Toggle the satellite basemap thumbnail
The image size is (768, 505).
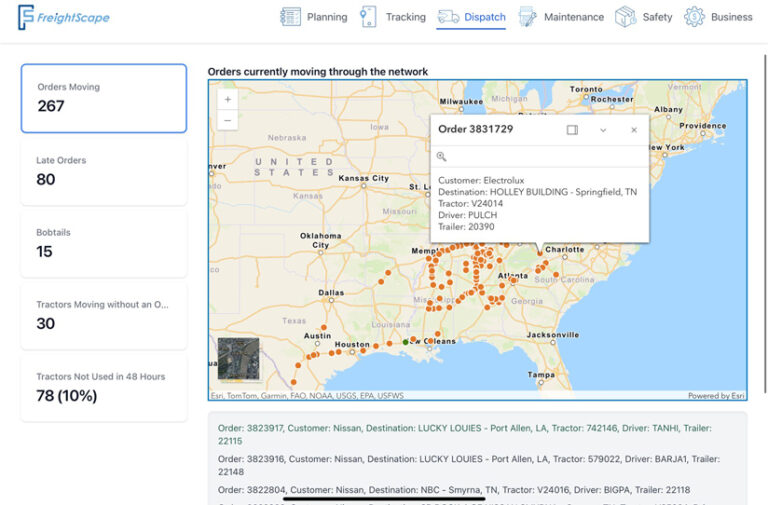pos(239,359)
